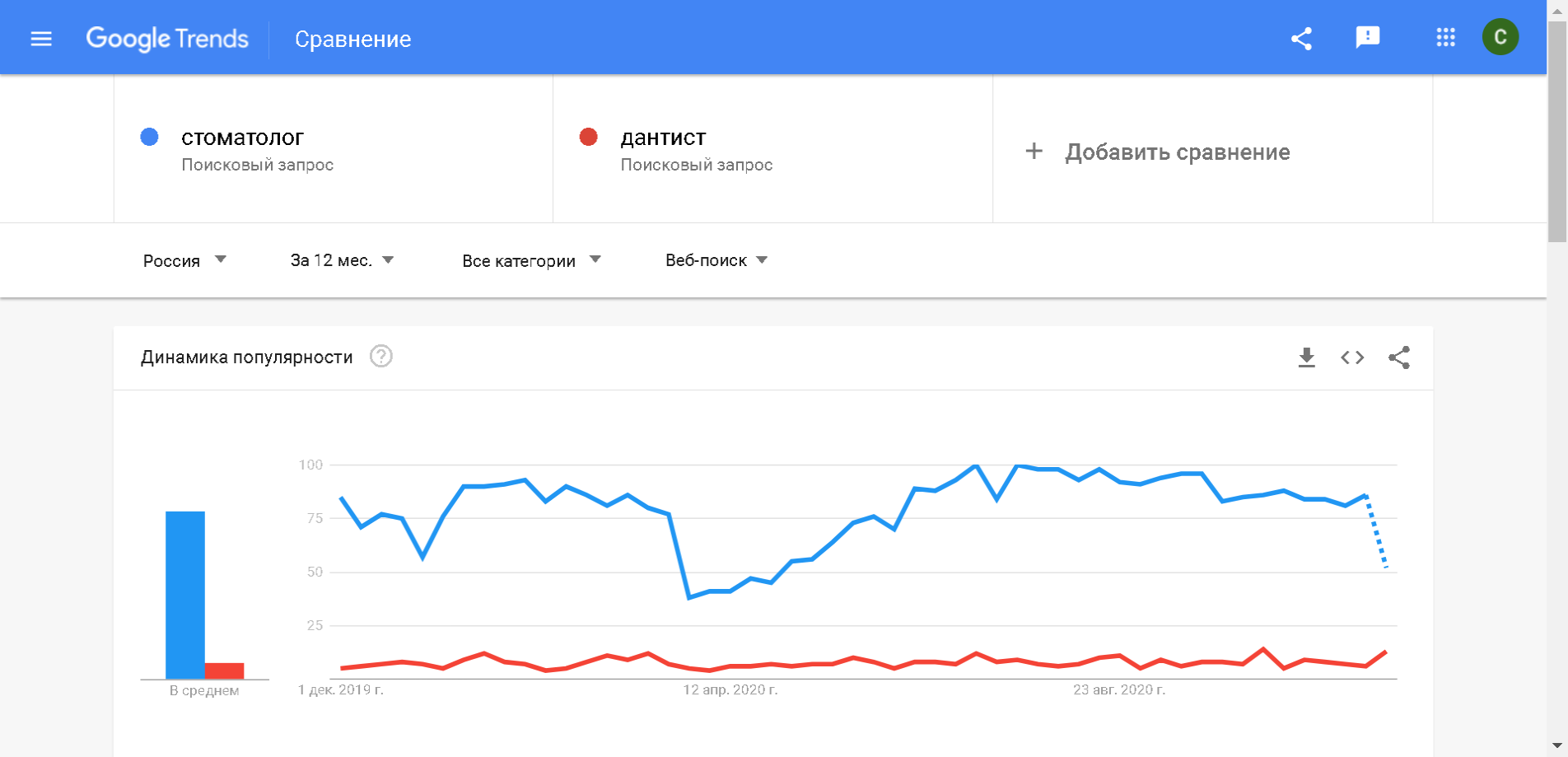Download the popularity chart as CSV
Viewport: 1568px width, 757px height.
coord(1306,357)
